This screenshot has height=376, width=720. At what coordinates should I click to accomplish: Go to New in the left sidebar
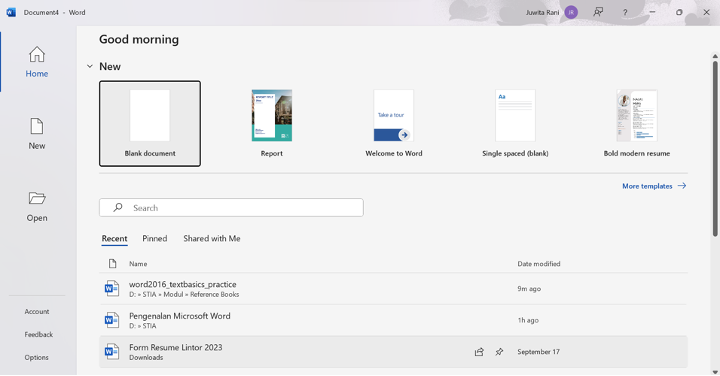point(37,134)
